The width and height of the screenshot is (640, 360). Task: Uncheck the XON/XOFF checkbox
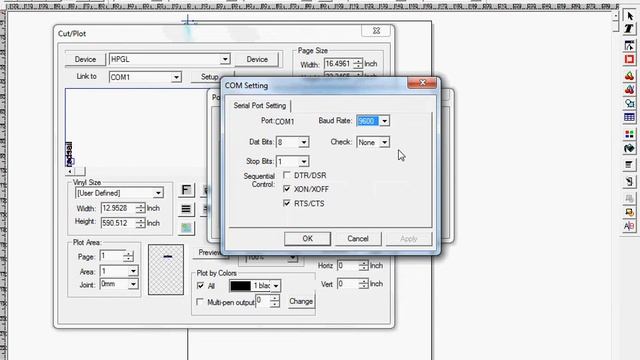coord(287,189)
